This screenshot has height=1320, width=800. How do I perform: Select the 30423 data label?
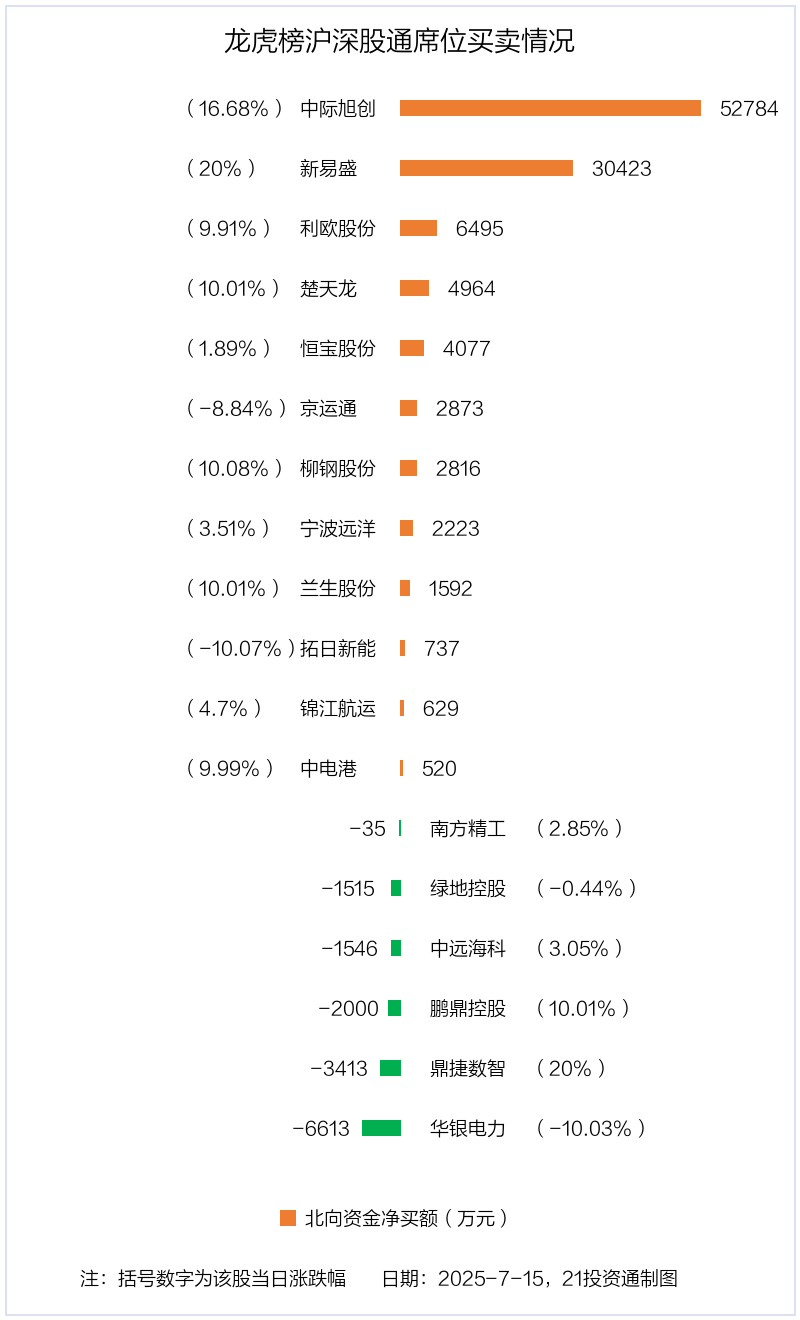[621, 169]
